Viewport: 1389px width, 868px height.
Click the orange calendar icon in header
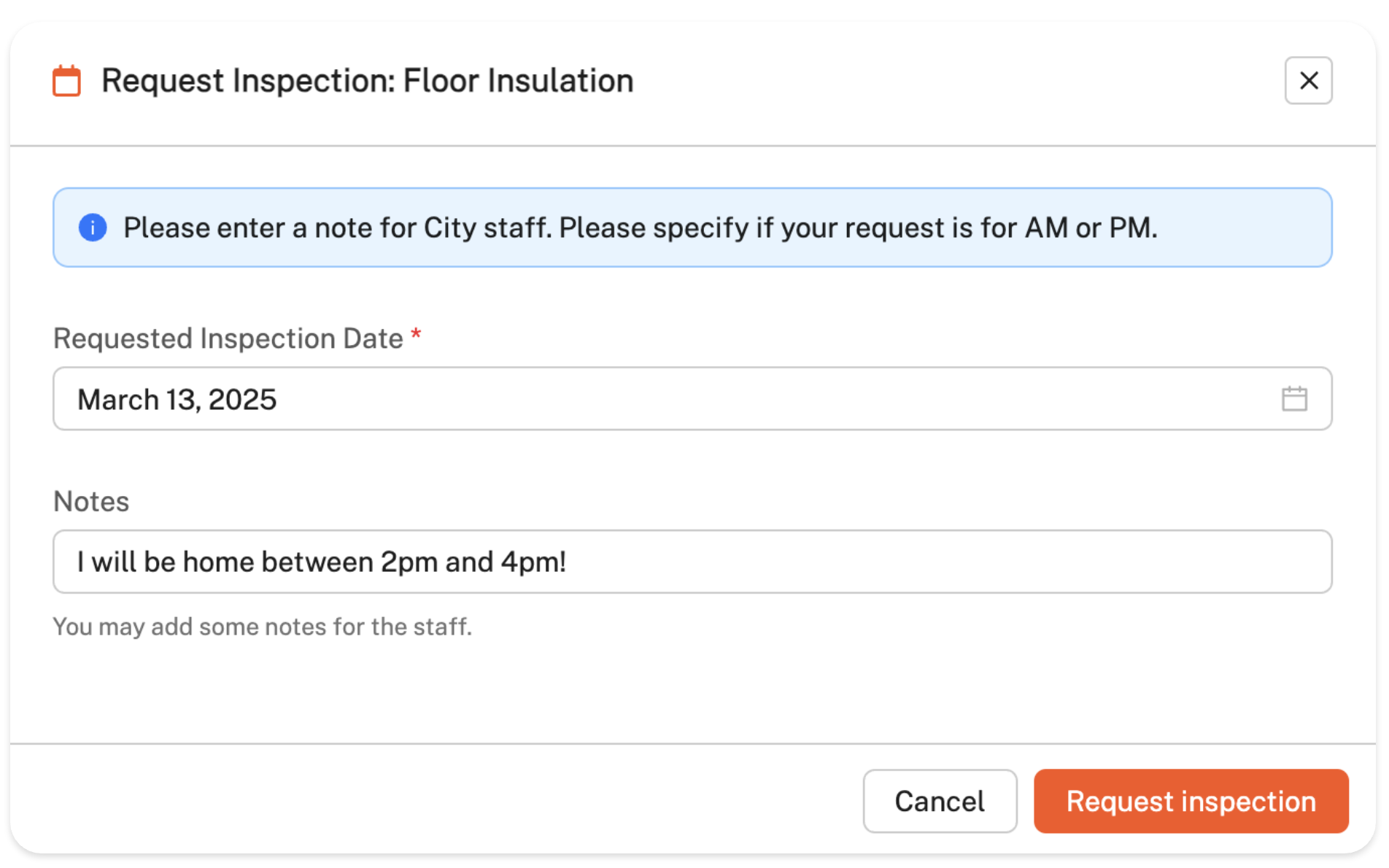(x=66, y=81)
